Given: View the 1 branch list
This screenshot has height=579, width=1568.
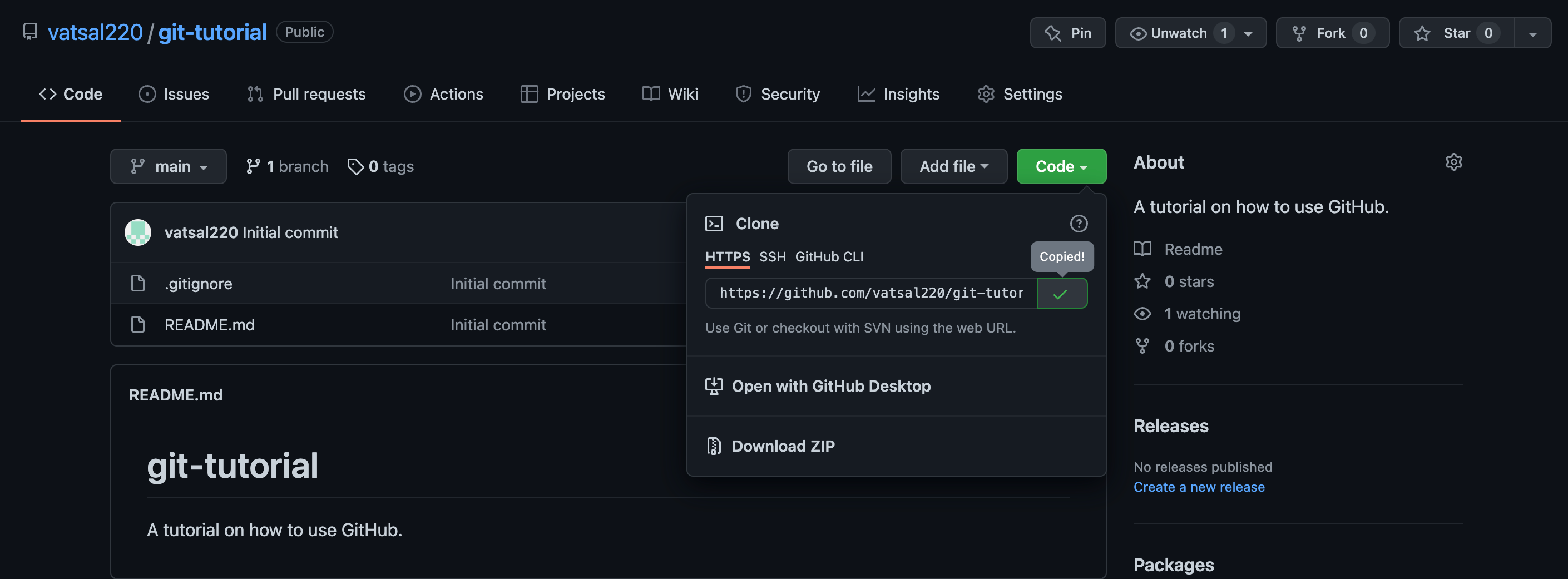Looking at the screenshot, I should [x=286, y=166].
